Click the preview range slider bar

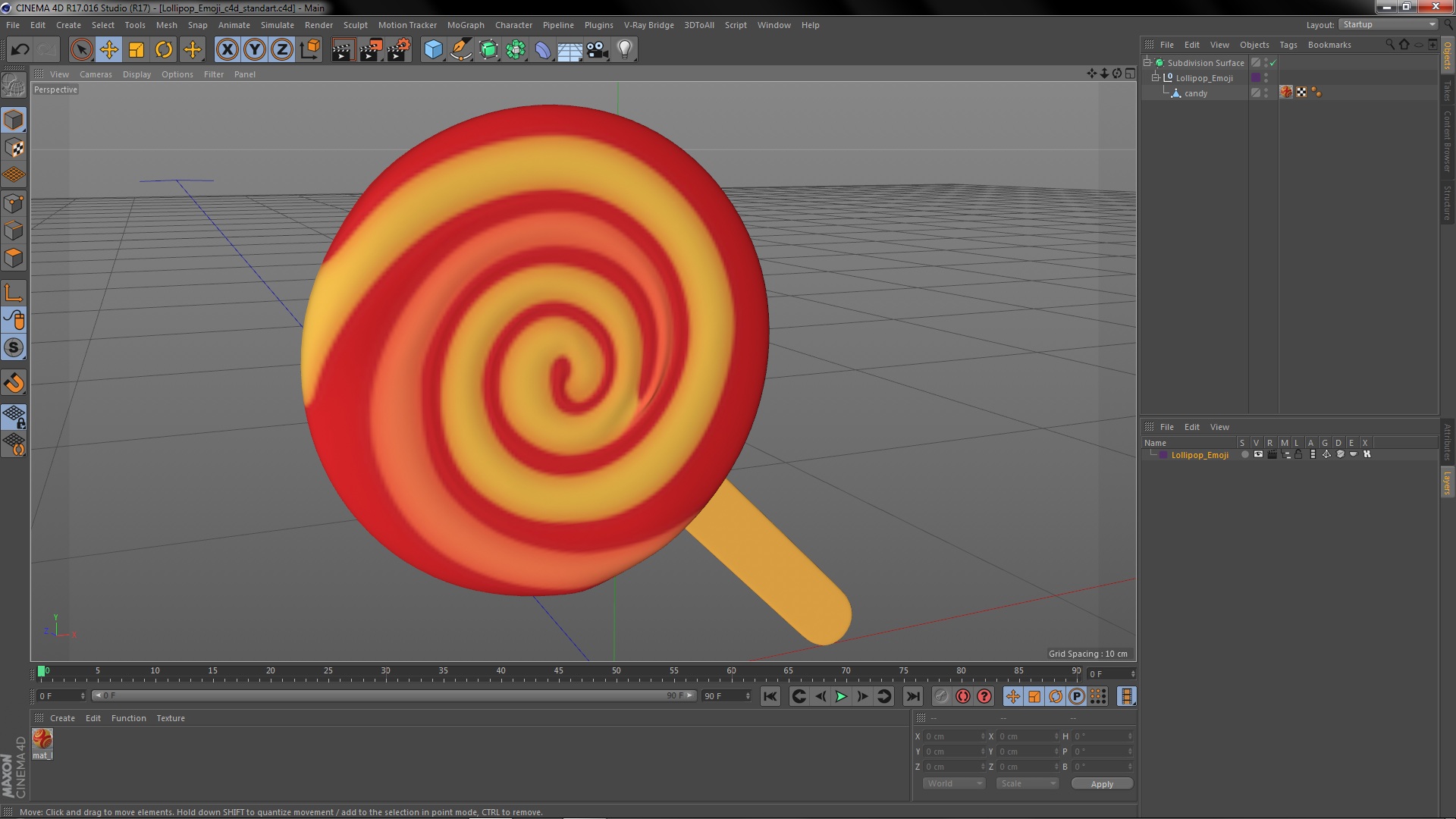[393, 695]
